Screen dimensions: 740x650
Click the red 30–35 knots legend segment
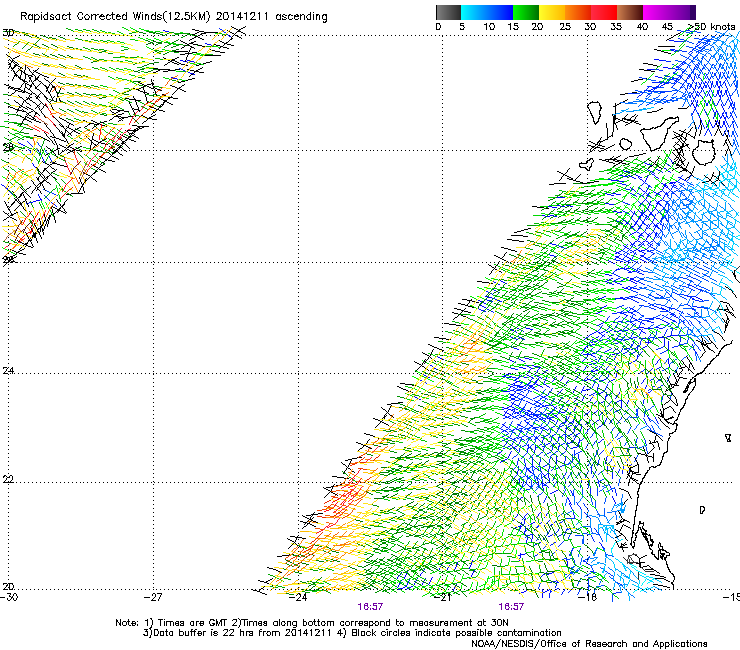click(x=604, y=12)
